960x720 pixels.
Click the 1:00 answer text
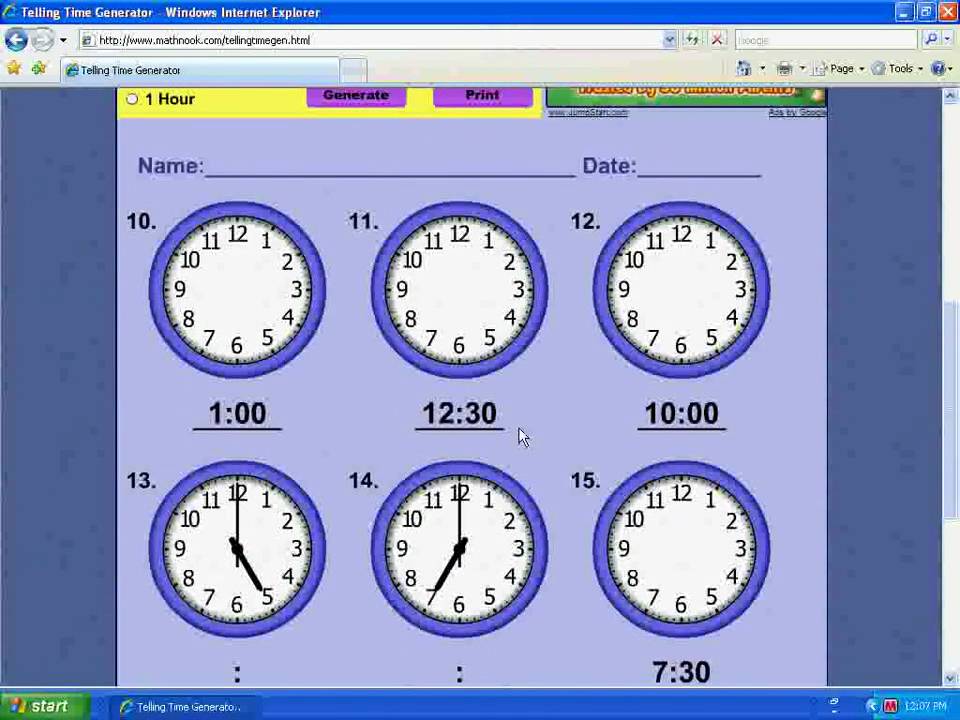point(238,413)
